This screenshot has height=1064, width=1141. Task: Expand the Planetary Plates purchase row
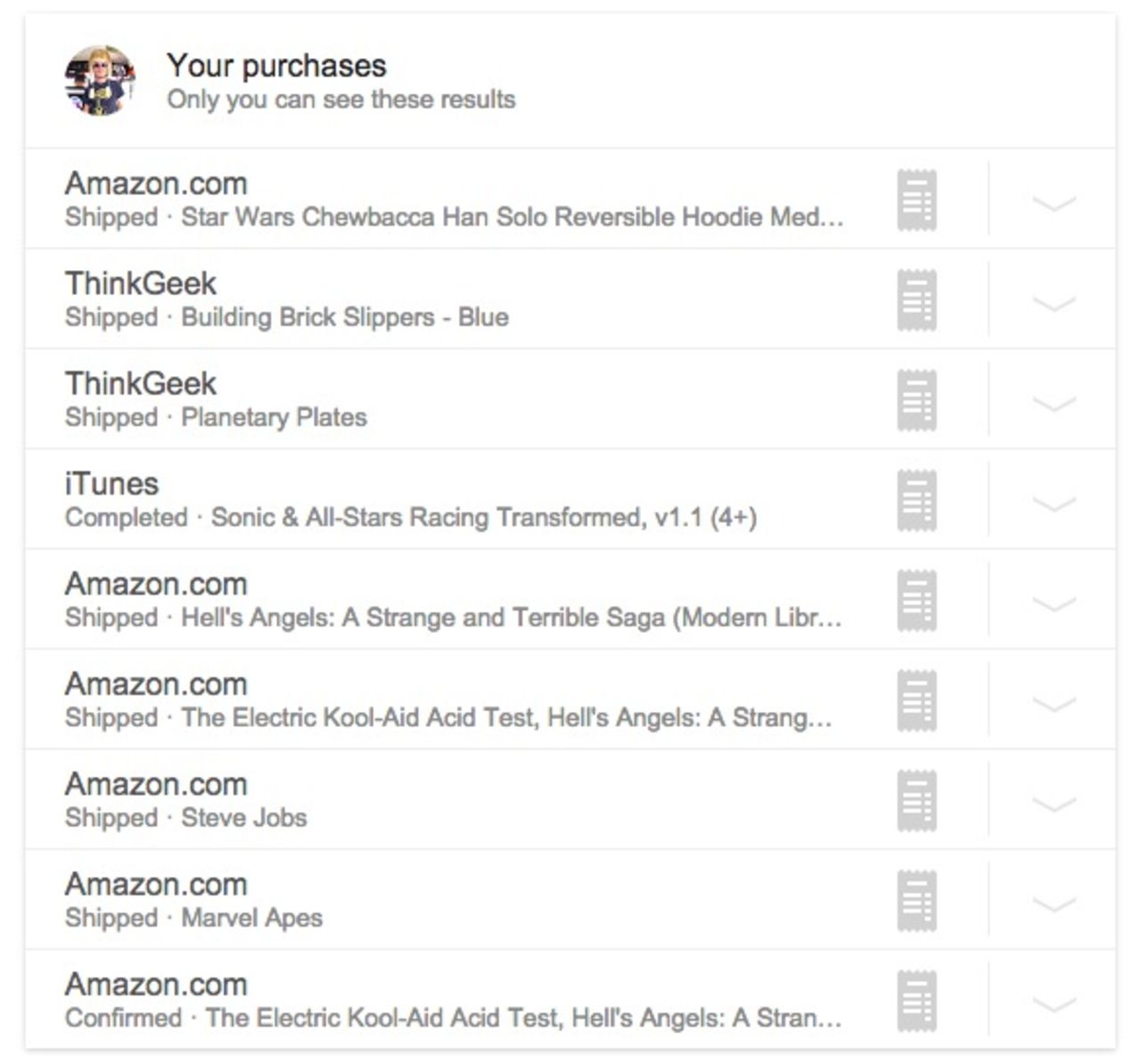[1054, 403]
